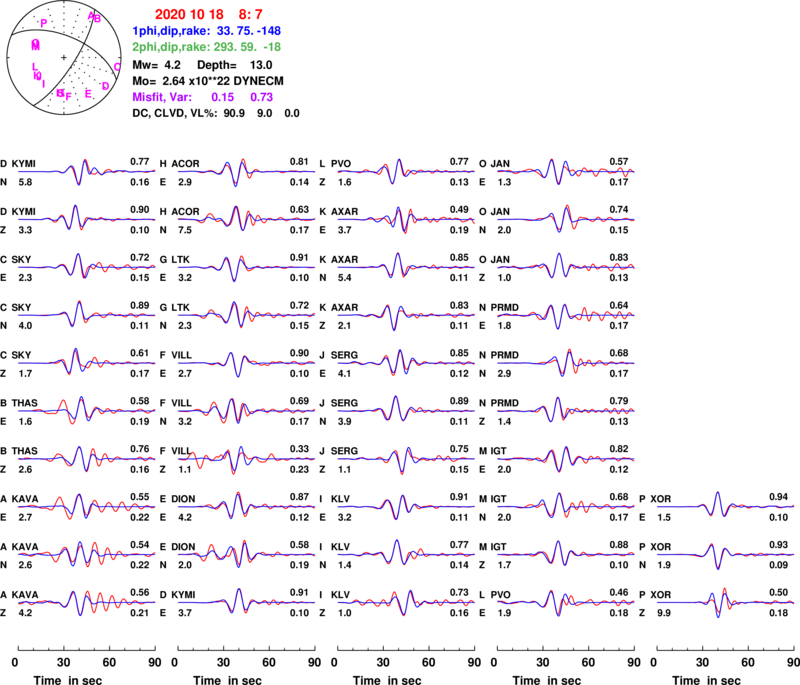Click the KYMI N component waveform
Image resolution: width=800 pixels, height=685 pixels.
[87, 171]
